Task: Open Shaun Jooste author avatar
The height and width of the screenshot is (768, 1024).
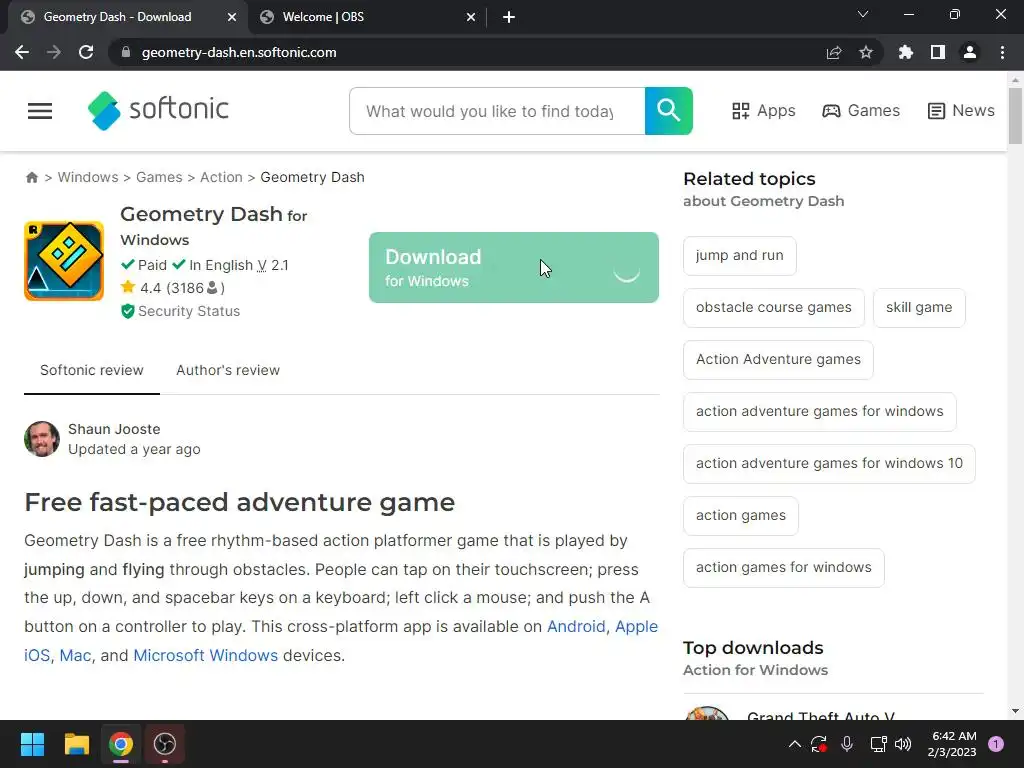Action: click(x=42, y=439)
